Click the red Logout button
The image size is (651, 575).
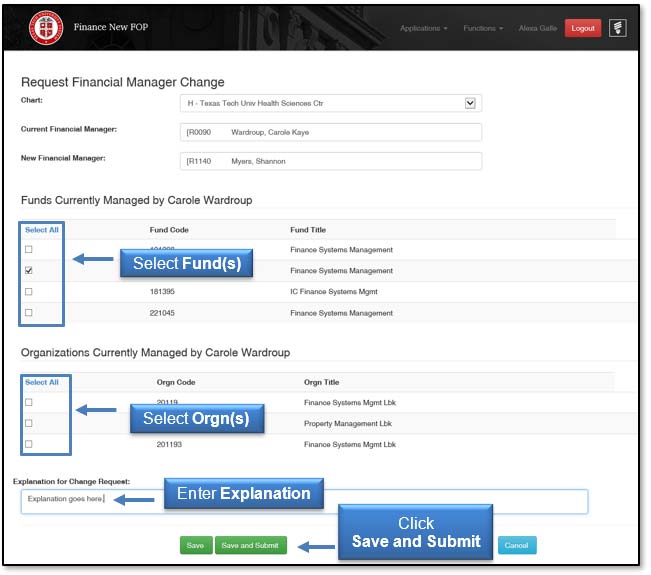[582, 28]
